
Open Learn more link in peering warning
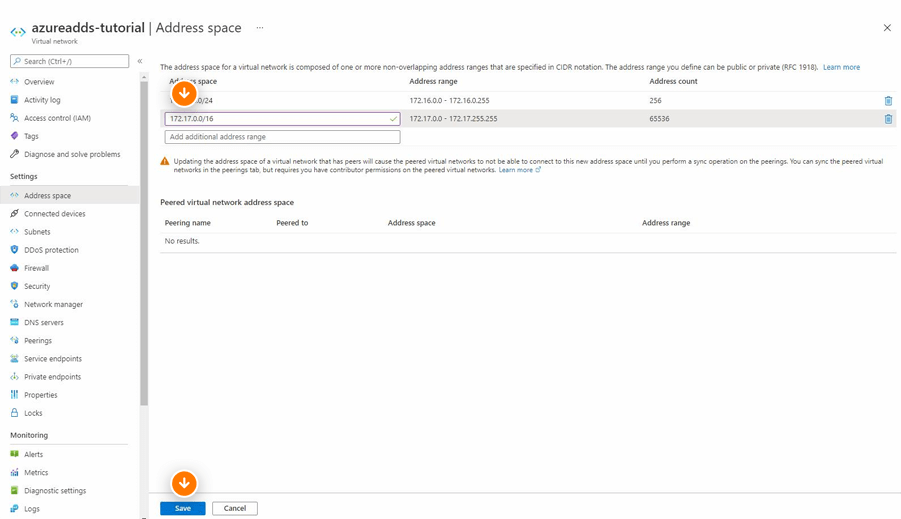click(x=519, y=170)
